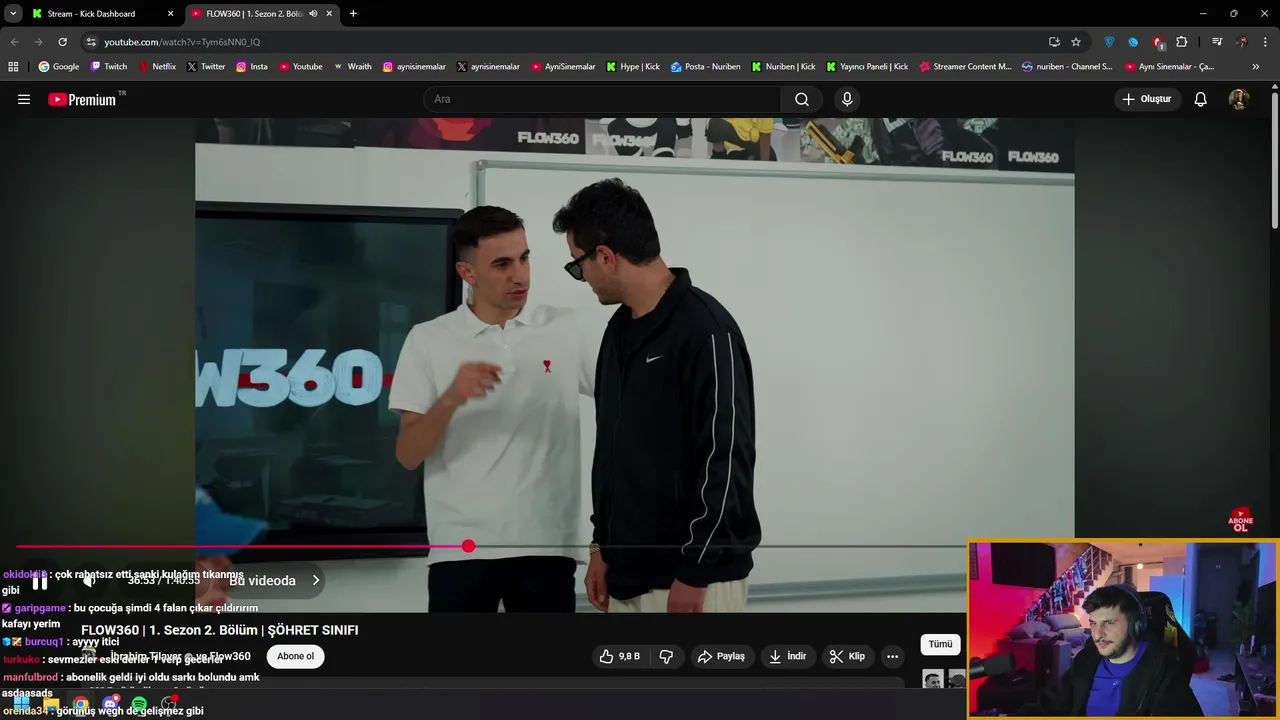
Task: Open the Netflix bookmark
Action: coord(157,66)
